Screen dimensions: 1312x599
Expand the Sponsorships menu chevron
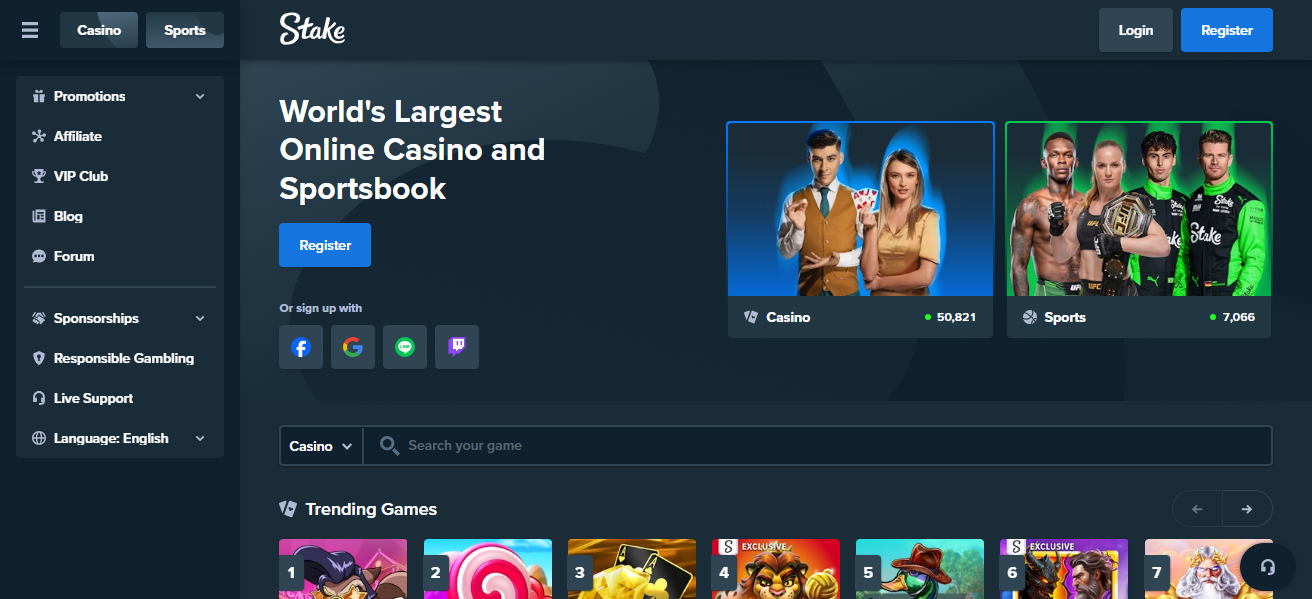click(x=200, y=319)
